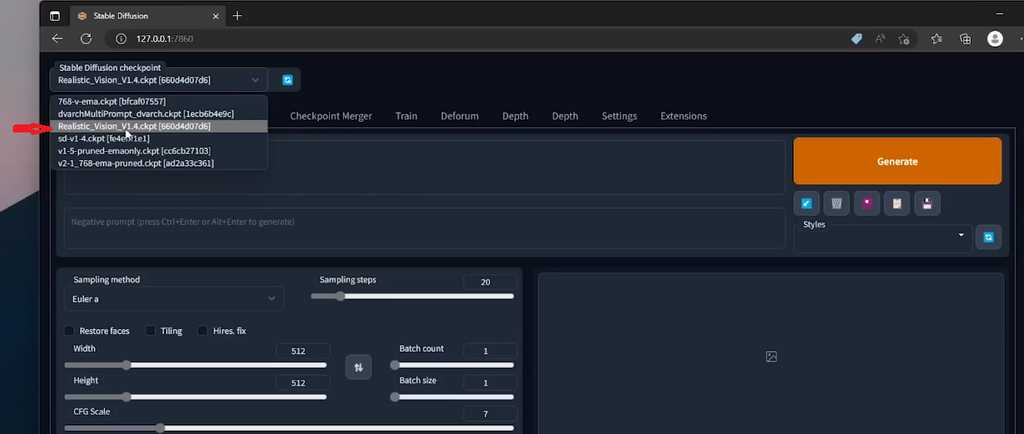Adjust the Width slider
The width and height of the screenshot is (1024, 434).
pyautogui.click(x=196, y=365)
